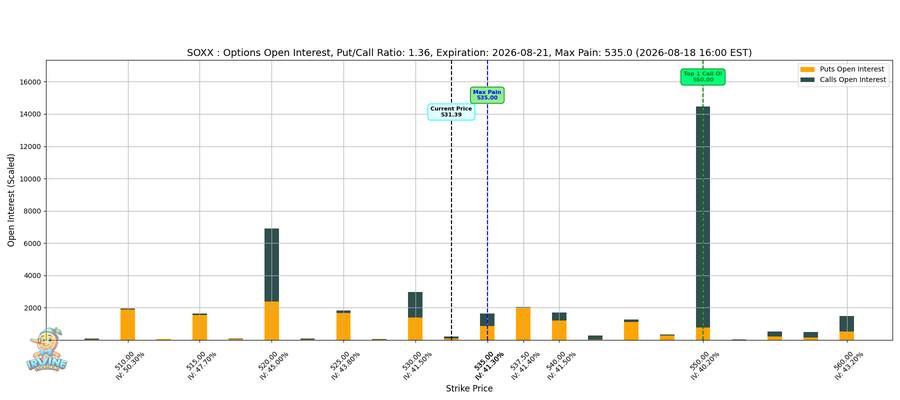Click the '560.00 IV: 43.20%' axis label
This screenshot has height=400, width=900.
pyautogui.click(x=849, y=364)
